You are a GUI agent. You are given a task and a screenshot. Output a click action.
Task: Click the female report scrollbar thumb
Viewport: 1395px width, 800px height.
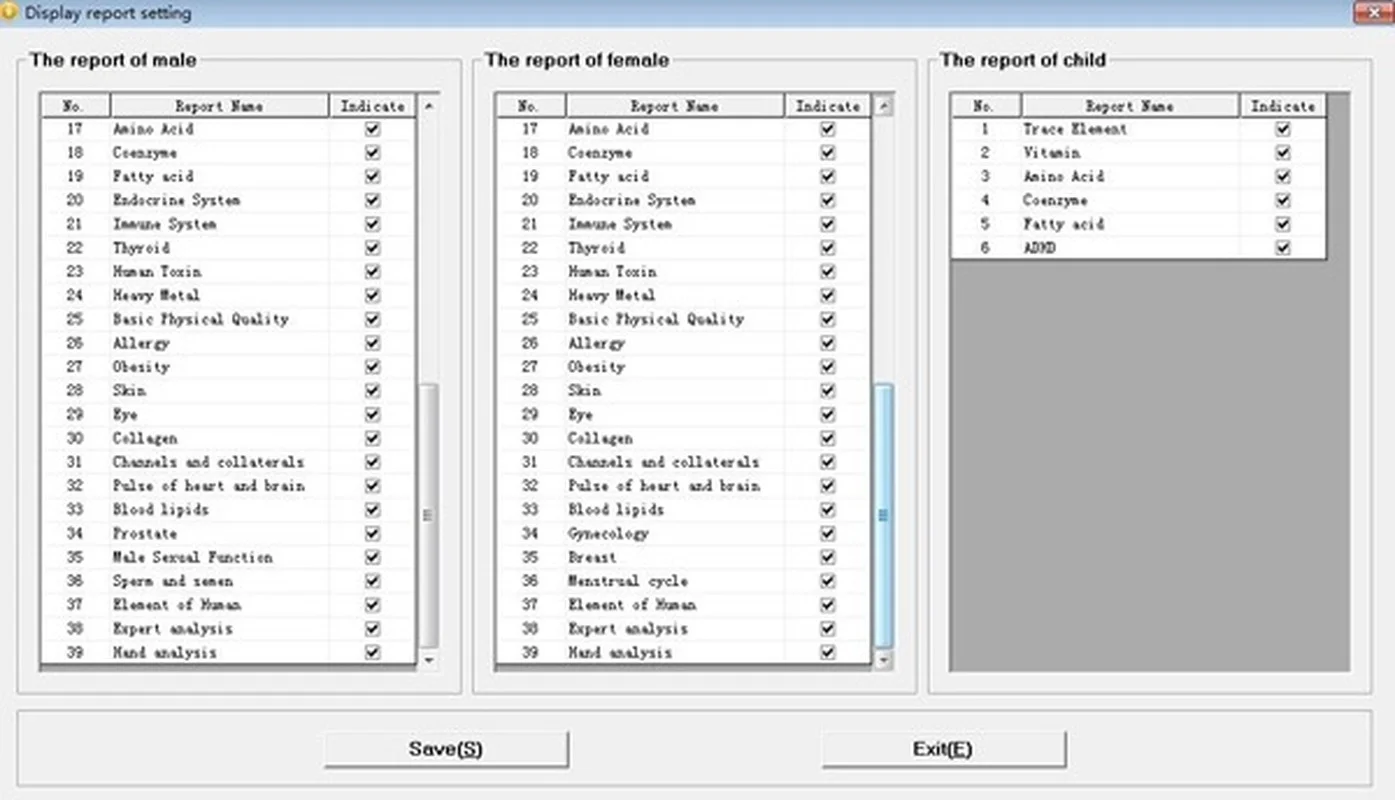pyautogui.click(x=884, y=515)
